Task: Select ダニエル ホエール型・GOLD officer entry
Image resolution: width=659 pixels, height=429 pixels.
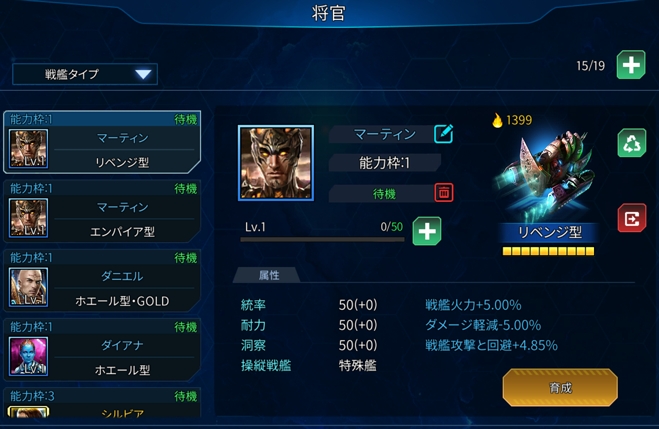Action: (102, 281)
